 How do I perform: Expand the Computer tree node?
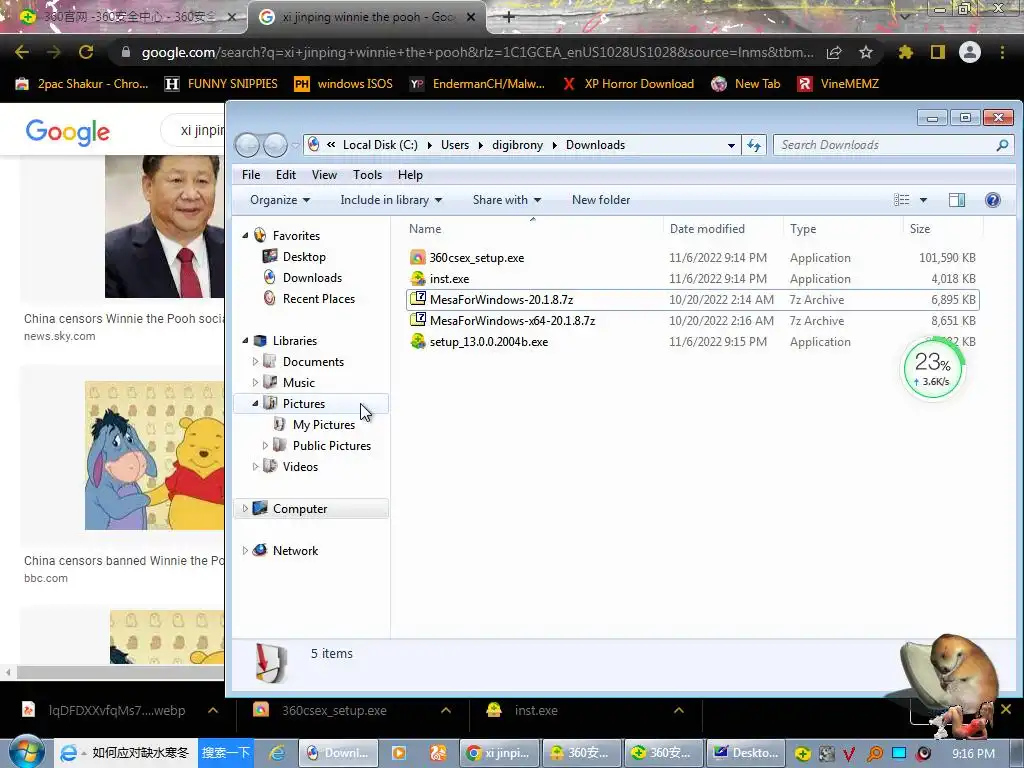(245, 508)
